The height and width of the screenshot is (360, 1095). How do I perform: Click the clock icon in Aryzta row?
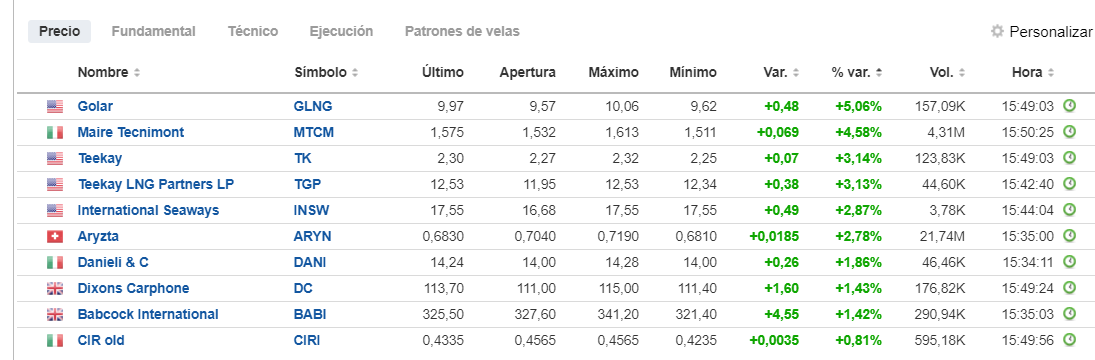point(1069,237)
